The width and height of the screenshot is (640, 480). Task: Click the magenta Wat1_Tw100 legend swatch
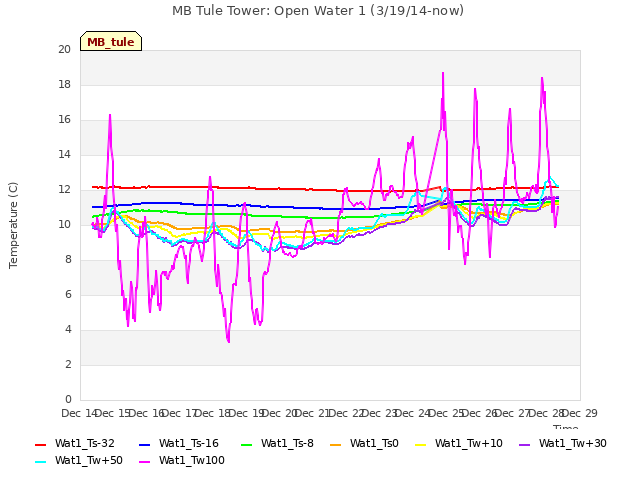[x=144, y=462]
